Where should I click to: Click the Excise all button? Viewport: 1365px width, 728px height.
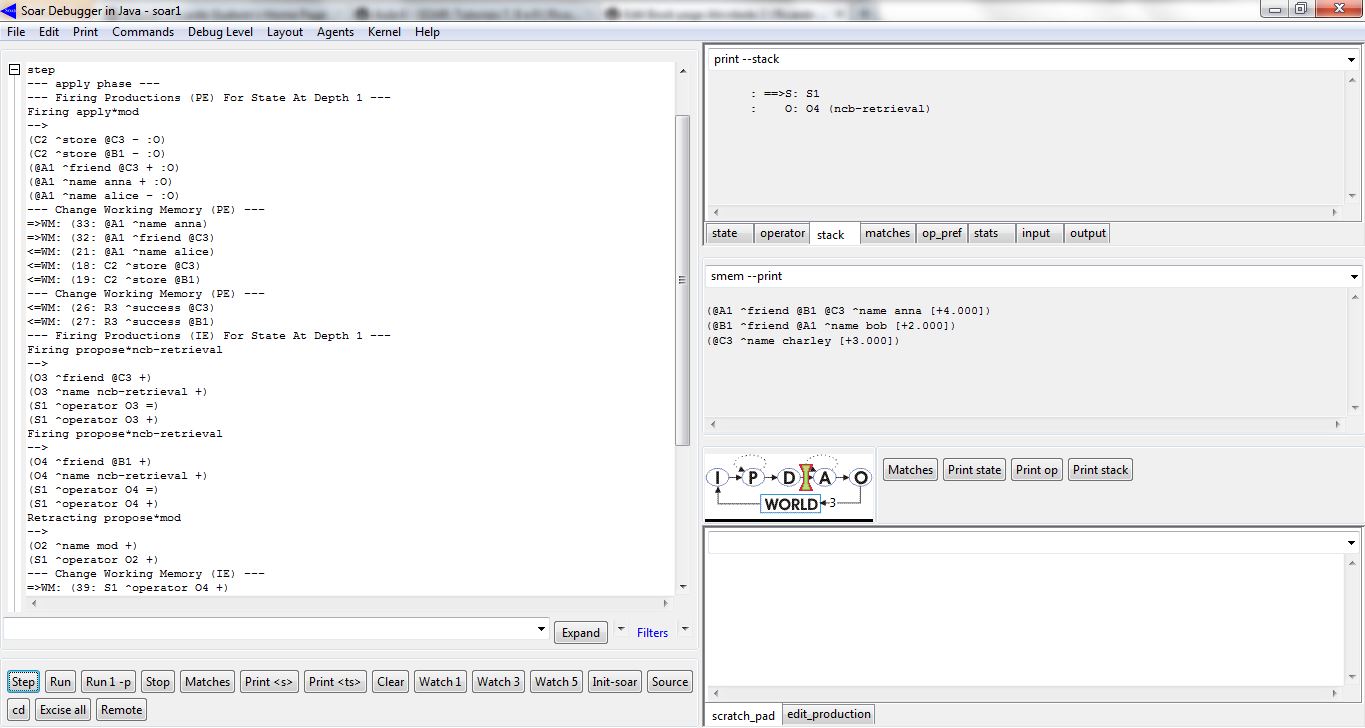pyautogui.click(x=63, y=710)
